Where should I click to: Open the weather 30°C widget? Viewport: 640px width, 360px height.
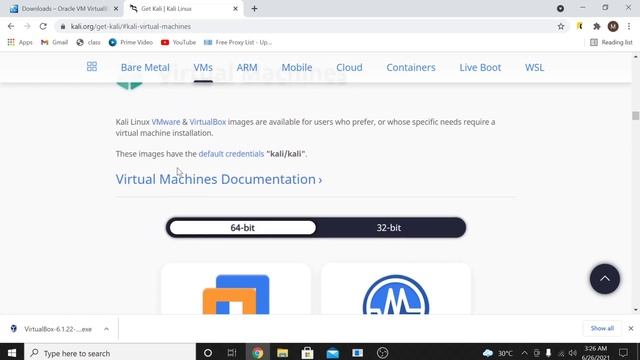pos(497,353)
